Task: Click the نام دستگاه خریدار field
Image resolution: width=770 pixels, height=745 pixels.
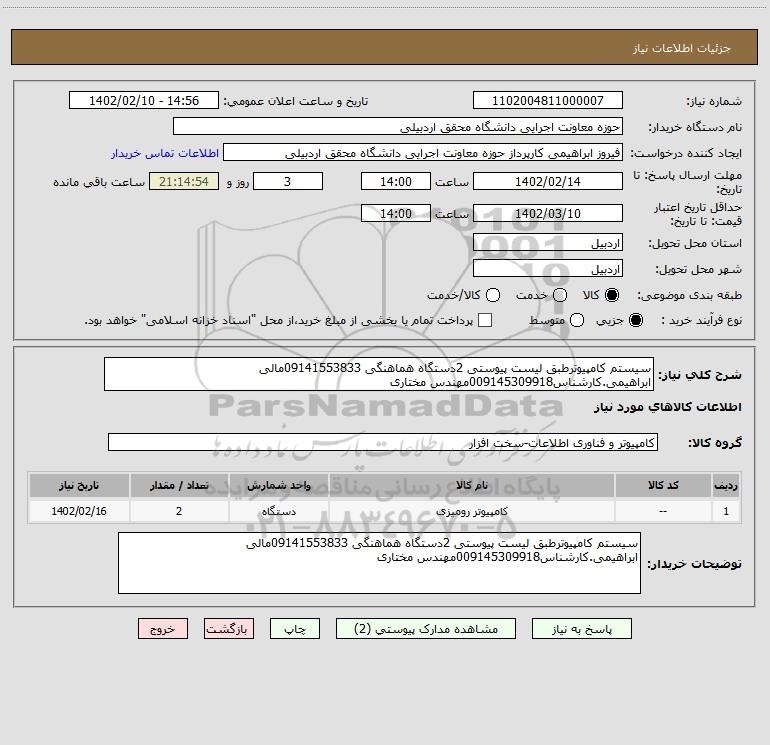Action: click(x=398, y=126)
